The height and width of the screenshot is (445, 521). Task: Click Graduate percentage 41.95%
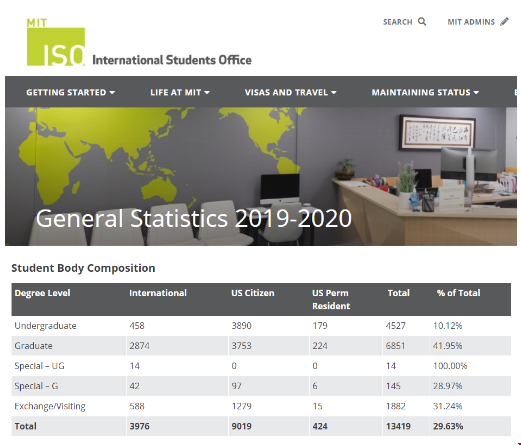click(x=448, y=346)
